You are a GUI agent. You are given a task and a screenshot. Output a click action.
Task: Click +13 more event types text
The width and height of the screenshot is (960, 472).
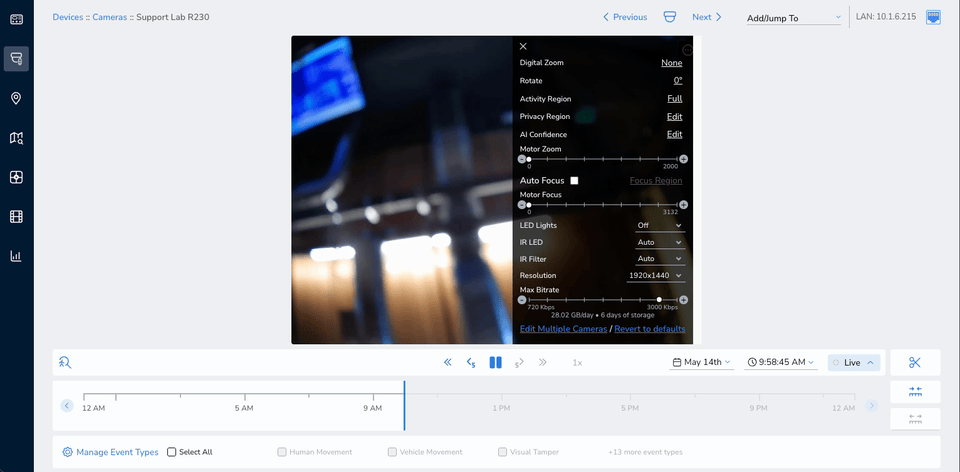[645, 452]
